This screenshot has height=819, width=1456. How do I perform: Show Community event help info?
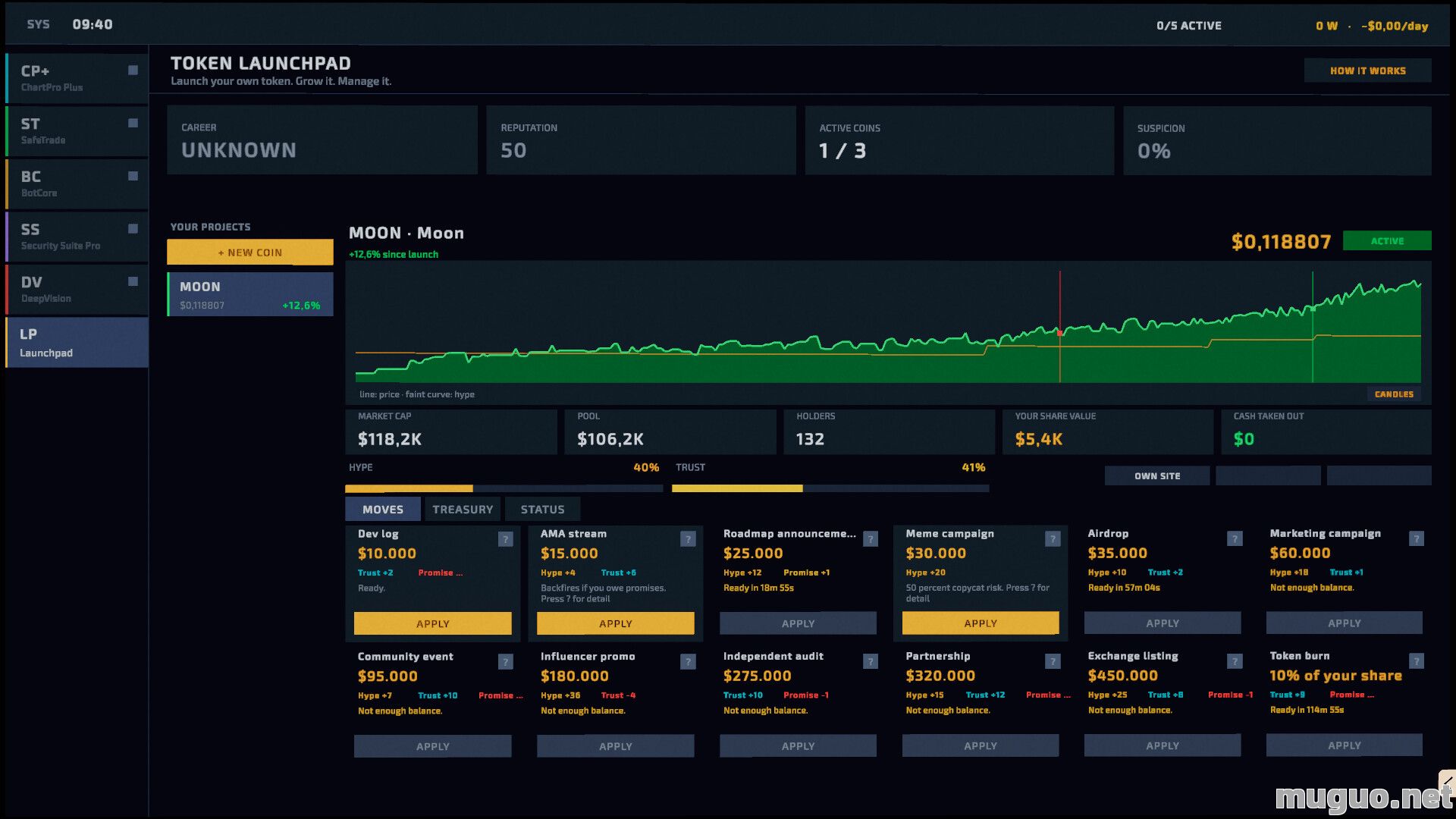pos(506,662)
